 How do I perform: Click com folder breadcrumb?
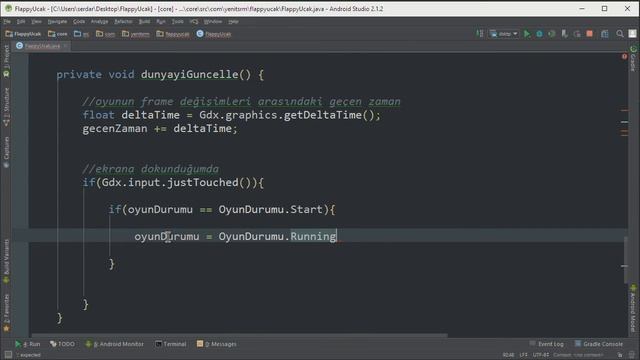[105, 34]
